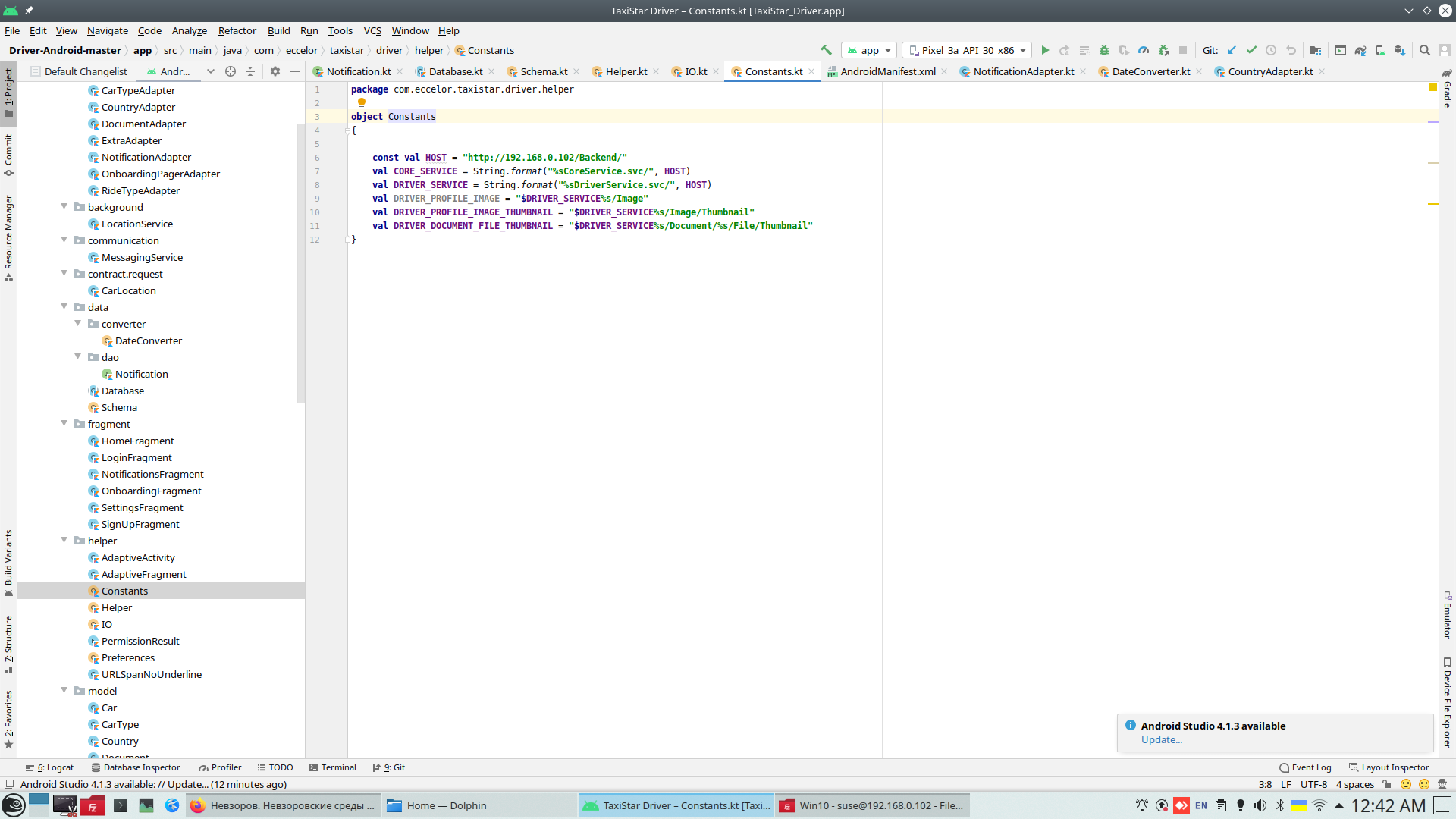This screenshot has width=1456, height=819.
Task: Open the Terminal tool window button
Action: coord(332,767)
